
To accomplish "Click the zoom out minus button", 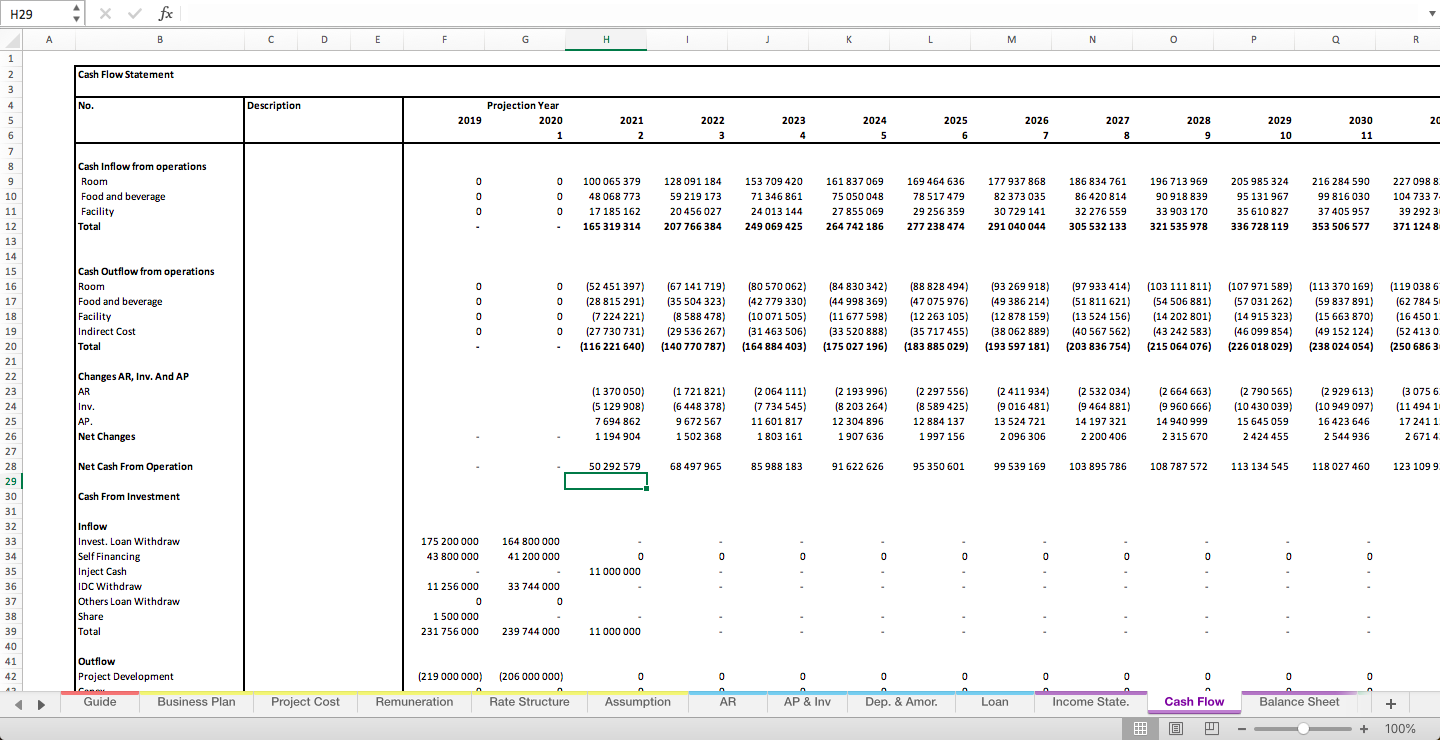I will [x=1242, y=729].
